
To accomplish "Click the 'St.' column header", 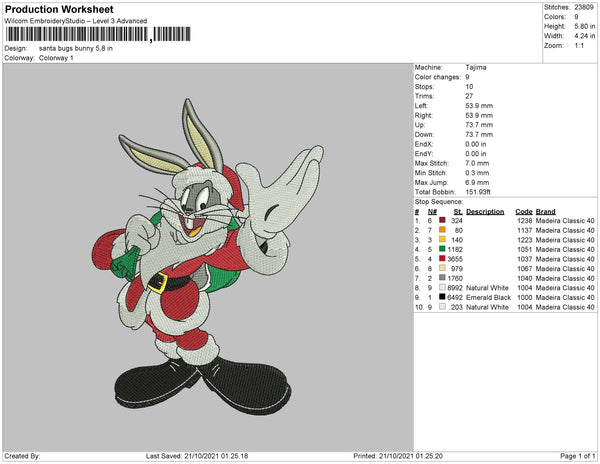I will pyautogui.click(x=458, y=212).
